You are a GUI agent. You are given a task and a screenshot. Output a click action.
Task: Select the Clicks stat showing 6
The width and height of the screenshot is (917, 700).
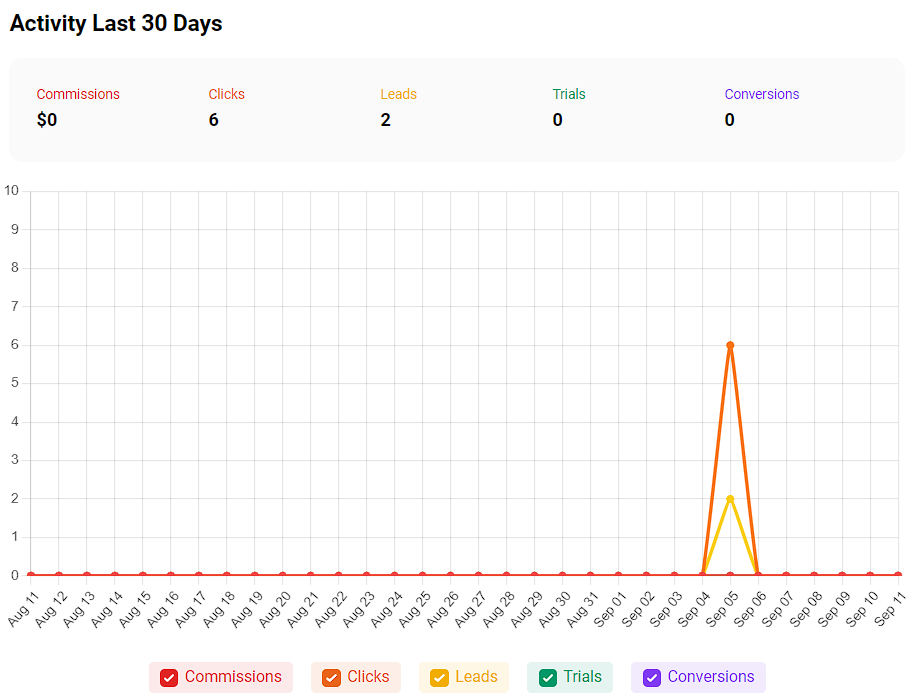pos(213,119)
